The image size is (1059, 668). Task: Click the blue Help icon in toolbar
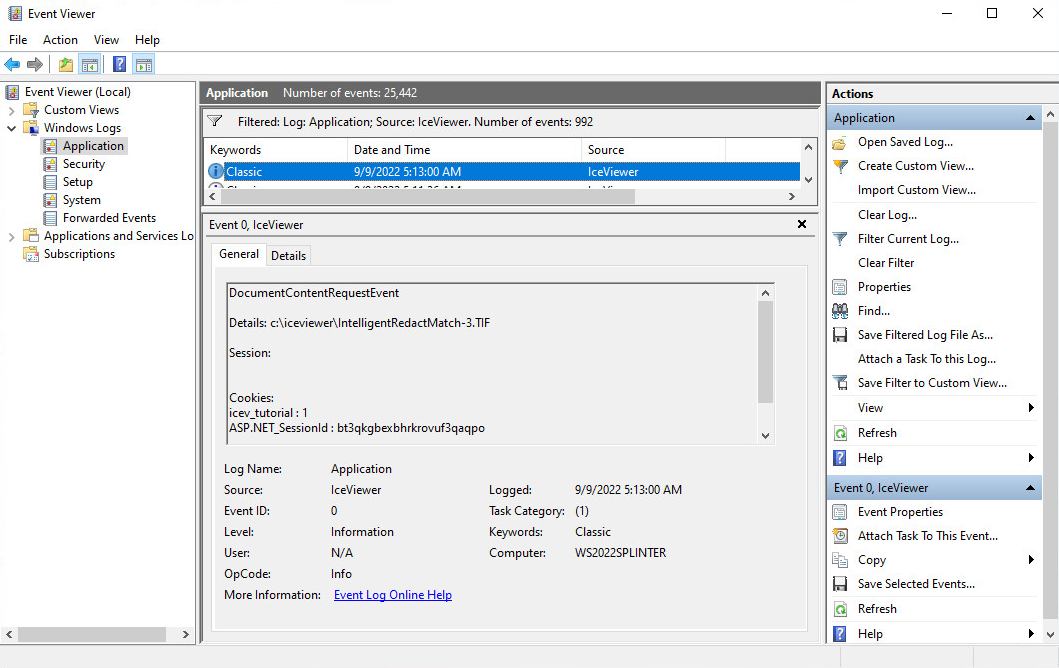pyautogui.click(x=119, y=65)
